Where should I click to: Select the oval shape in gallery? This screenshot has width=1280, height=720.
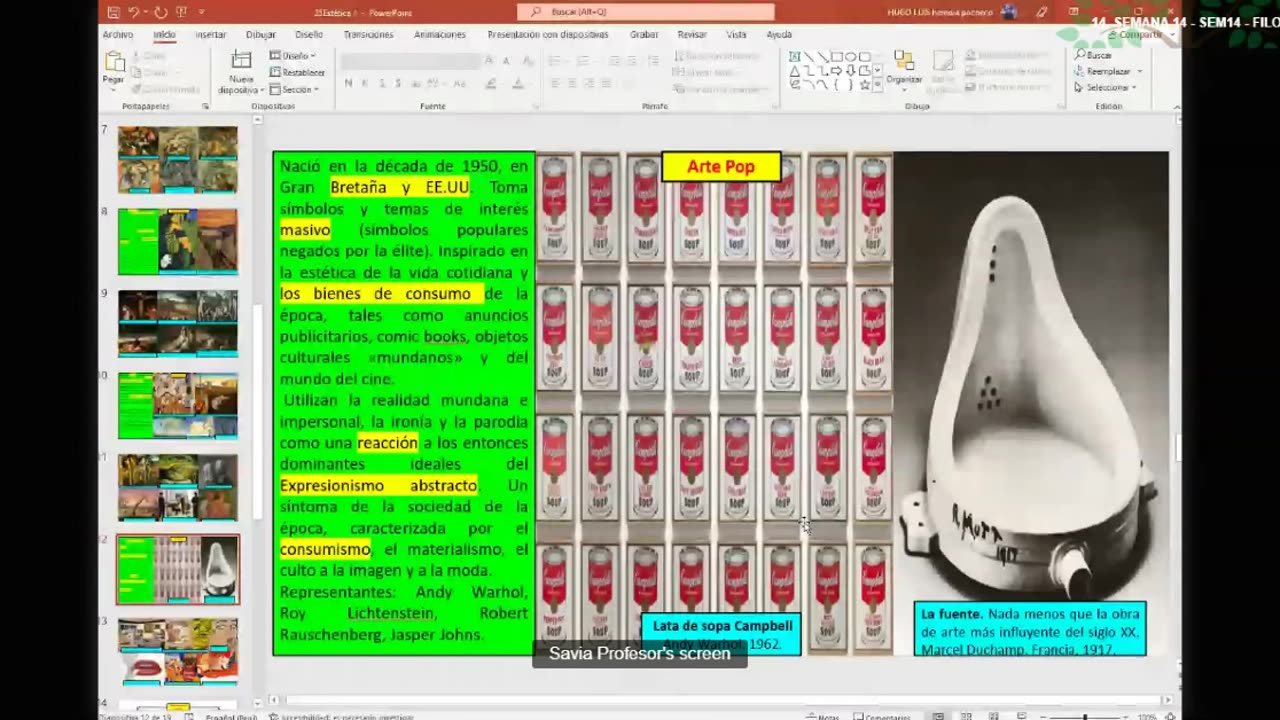[x=851, y=57]
